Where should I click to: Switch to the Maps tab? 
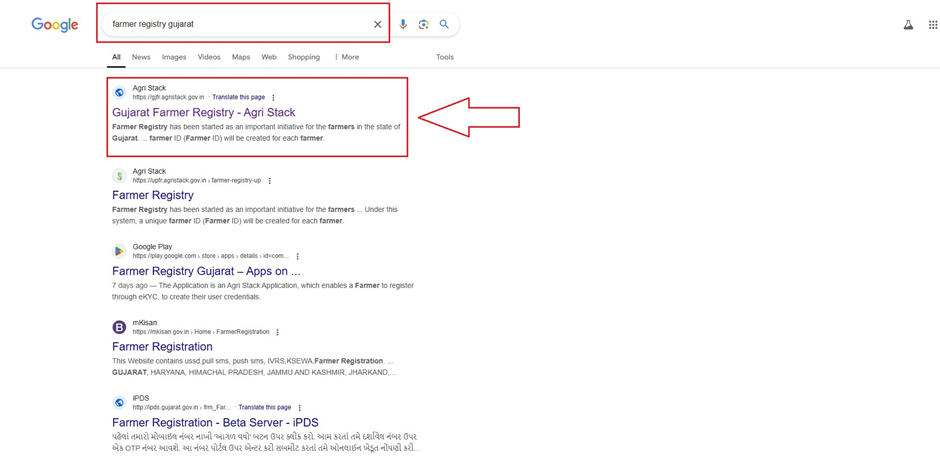pyautogui.click(x=241, y=57)
